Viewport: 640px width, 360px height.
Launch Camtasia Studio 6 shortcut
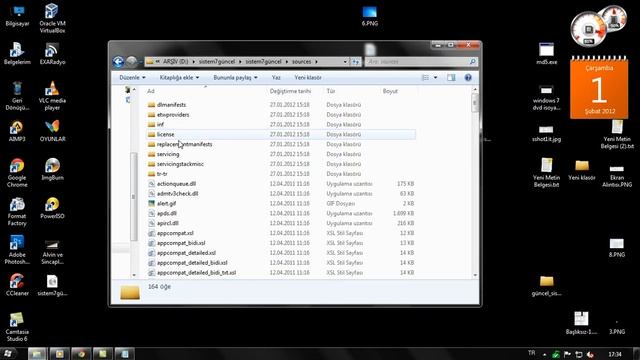click(x=17, y=327)
